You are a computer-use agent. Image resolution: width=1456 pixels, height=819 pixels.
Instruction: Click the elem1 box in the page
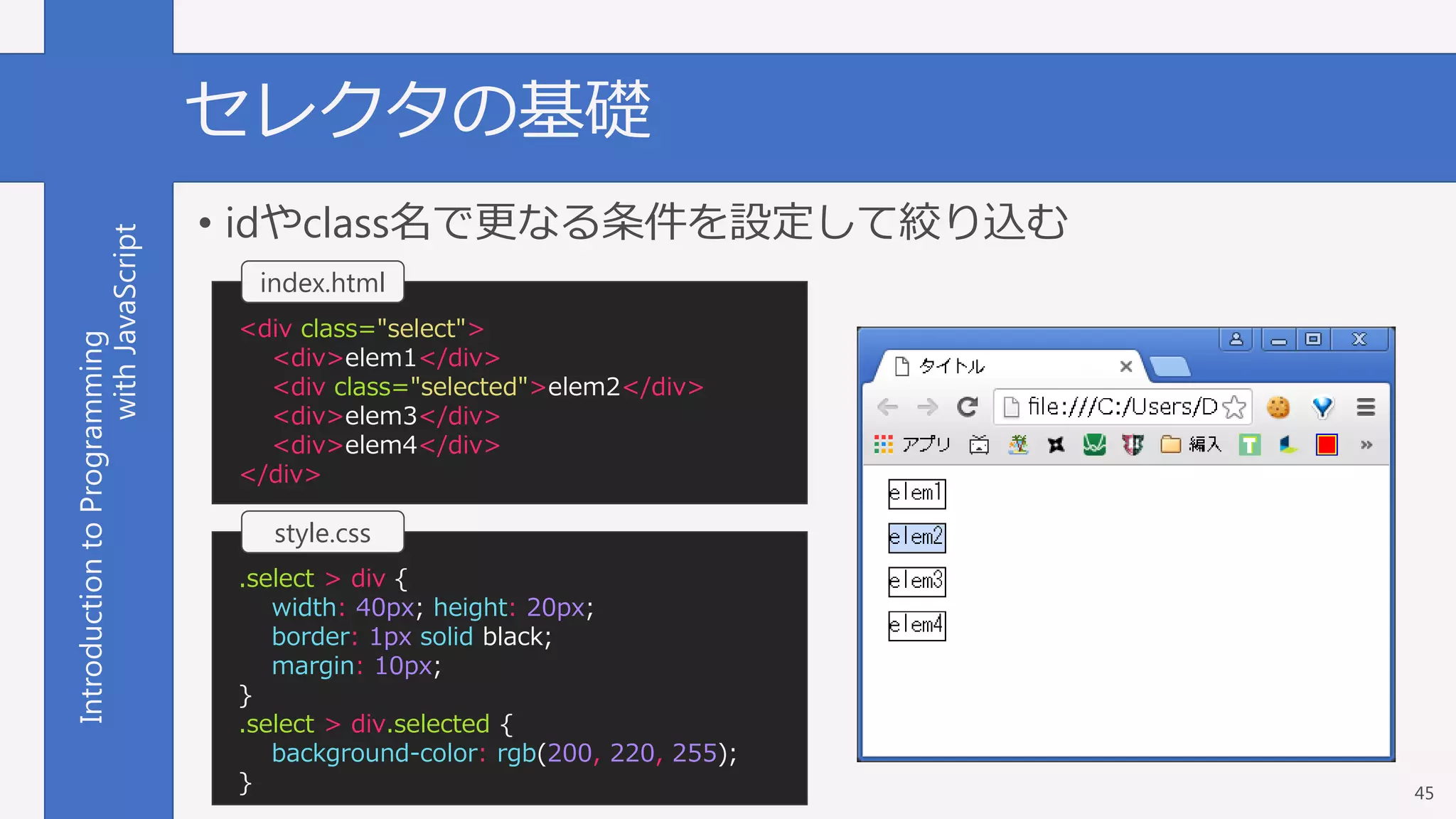917,493
